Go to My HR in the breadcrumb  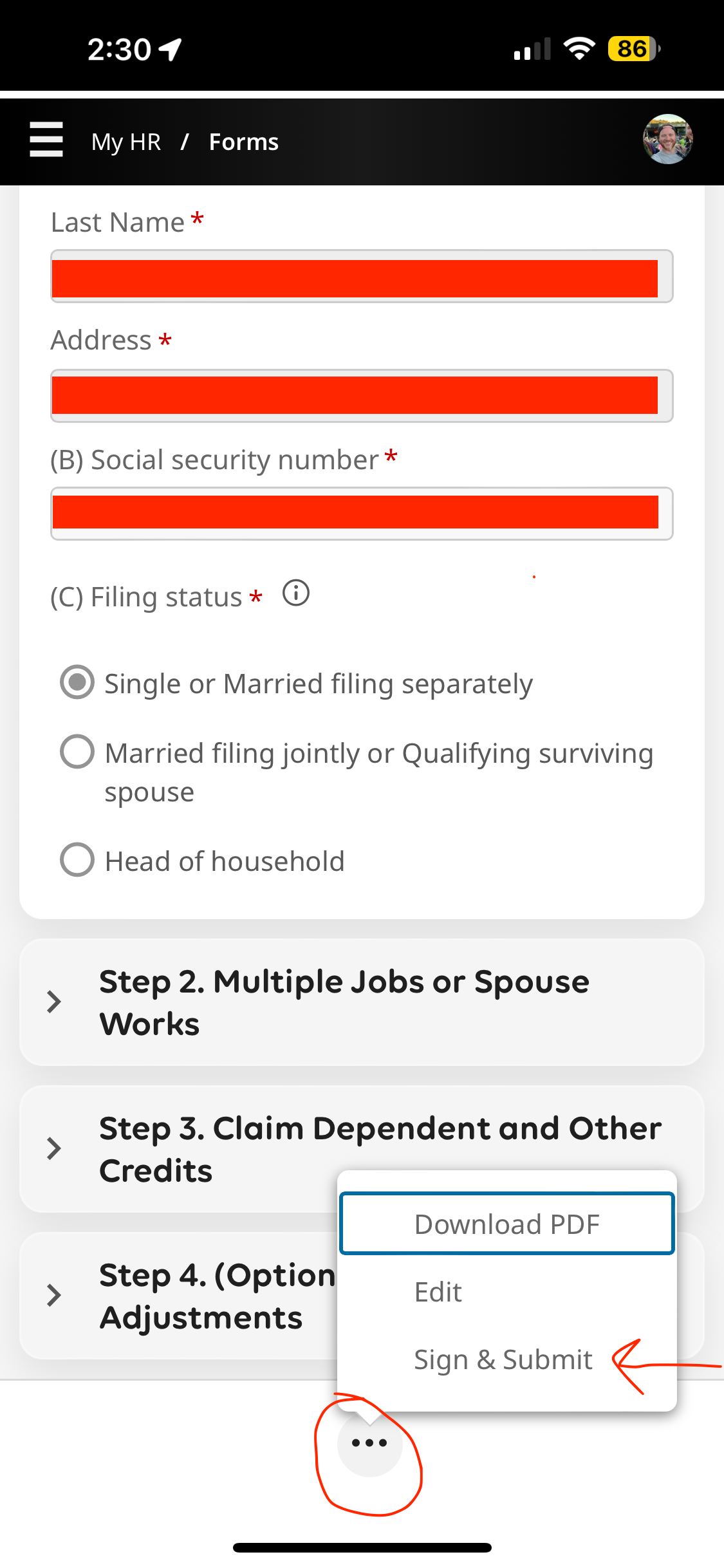pyautogui.click(x=126, y=142)
